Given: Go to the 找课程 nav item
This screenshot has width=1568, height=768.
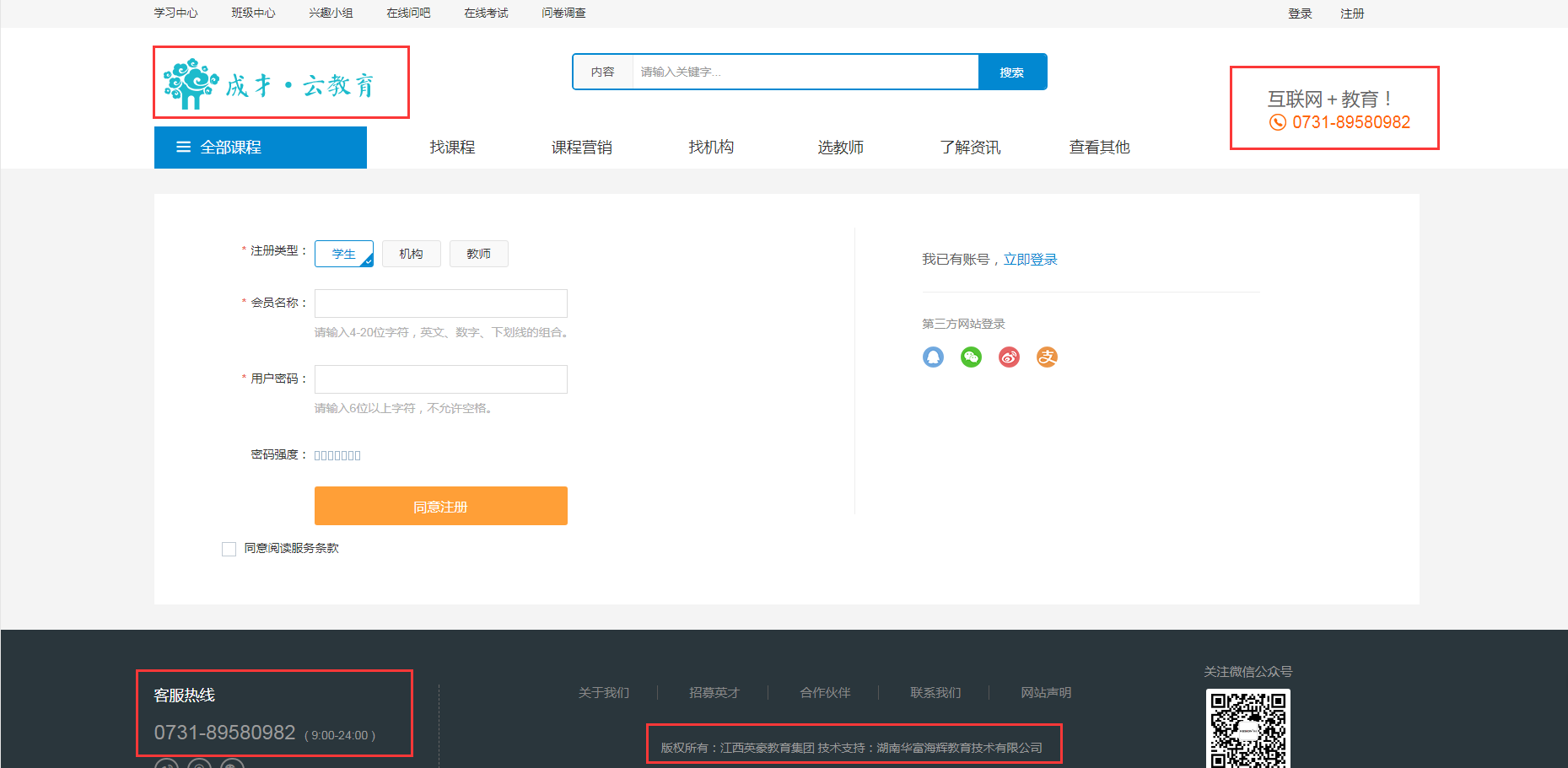Looking at the screenshot, I should click(452, 148).
